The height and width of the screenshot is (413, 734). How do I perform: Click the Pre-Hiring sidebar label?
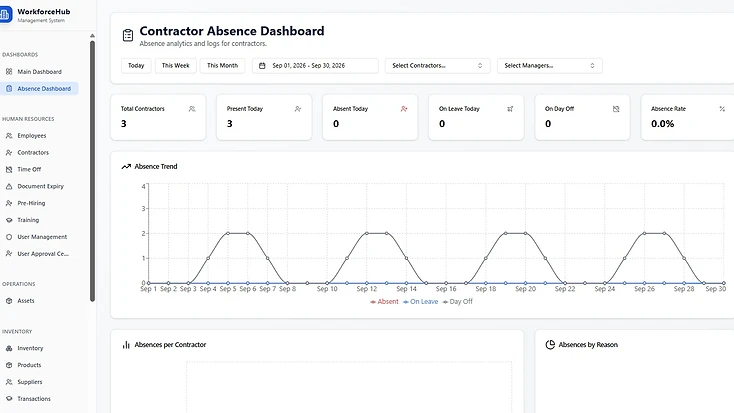pyautogui.click(x=31, y=203)
